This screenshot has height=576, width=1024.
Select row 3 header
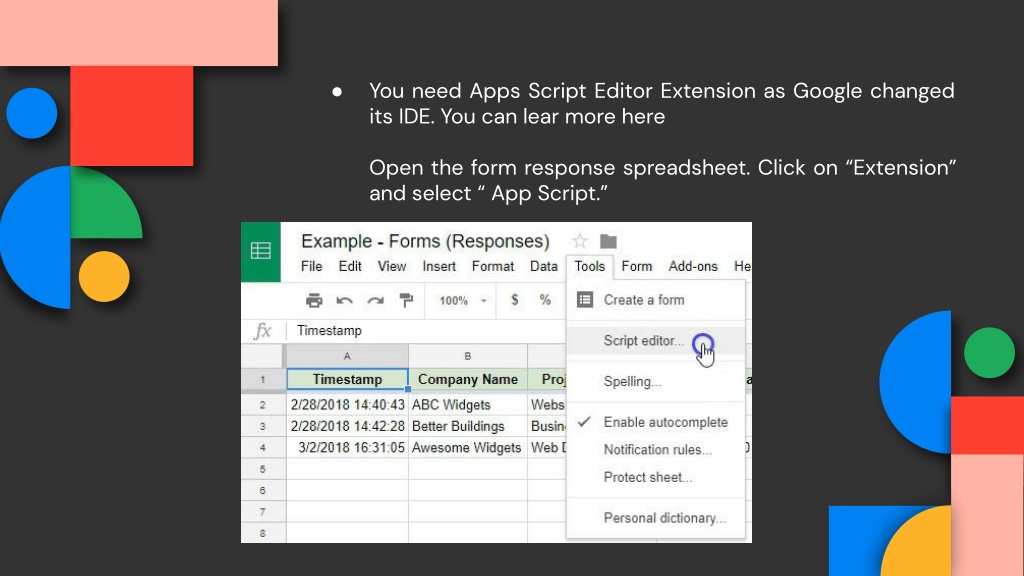(x=263, y=426)
